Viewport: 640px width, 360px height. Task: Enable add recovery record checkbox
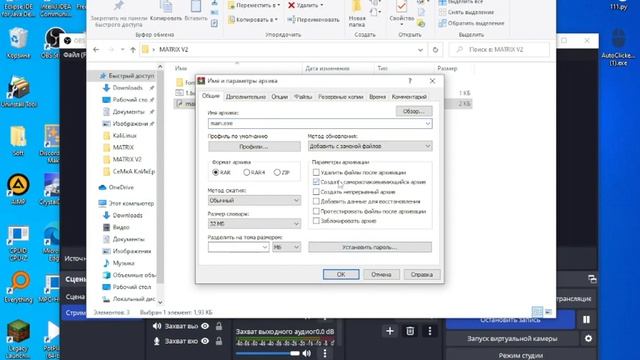coord(316,201)
